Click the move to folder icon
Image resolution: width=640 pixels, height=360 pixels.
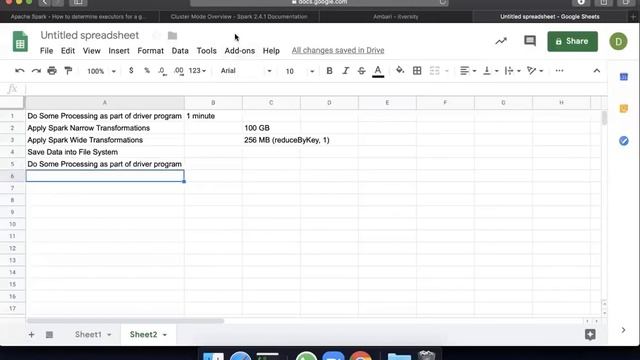[x=173, y=36]
